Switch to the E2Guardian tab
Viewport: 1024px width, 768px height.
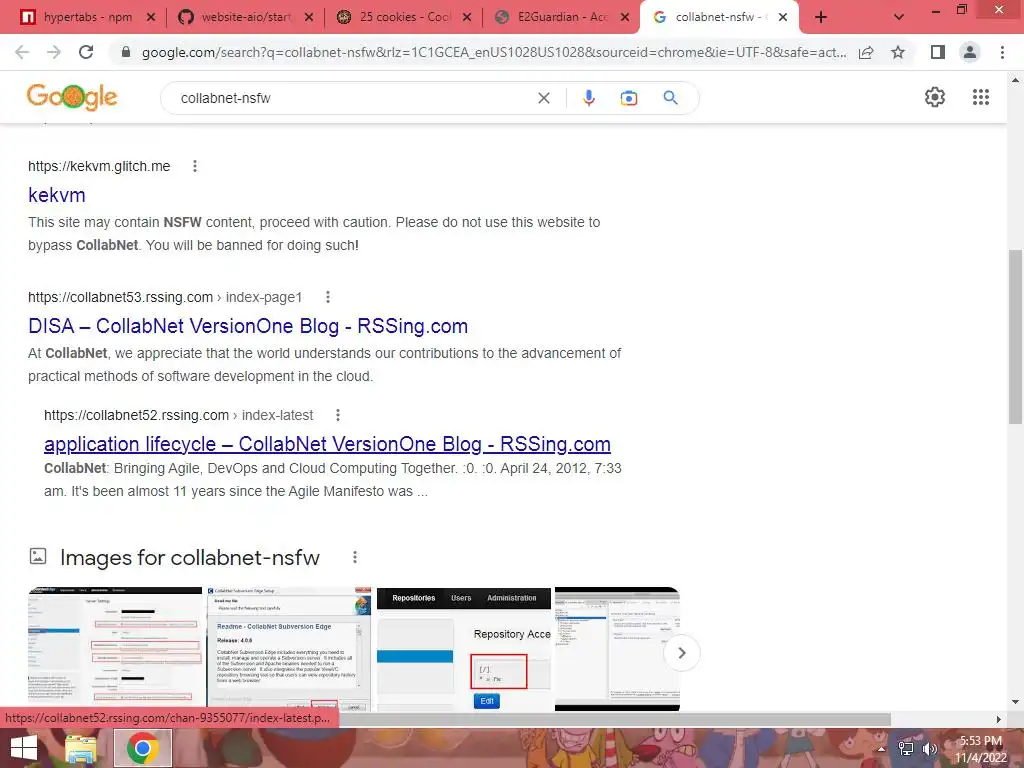(563, 17)
